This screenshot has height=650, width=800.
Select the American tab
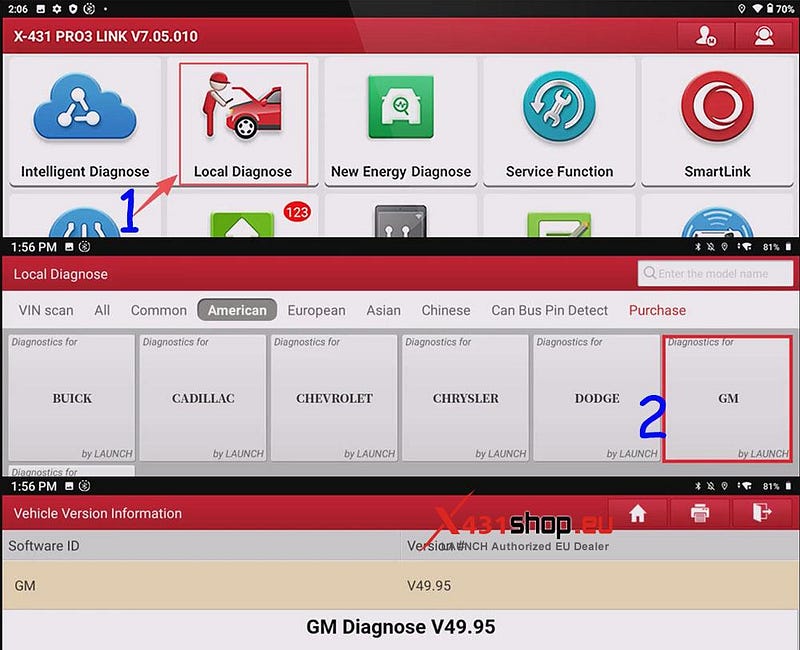tap(237, 310)
